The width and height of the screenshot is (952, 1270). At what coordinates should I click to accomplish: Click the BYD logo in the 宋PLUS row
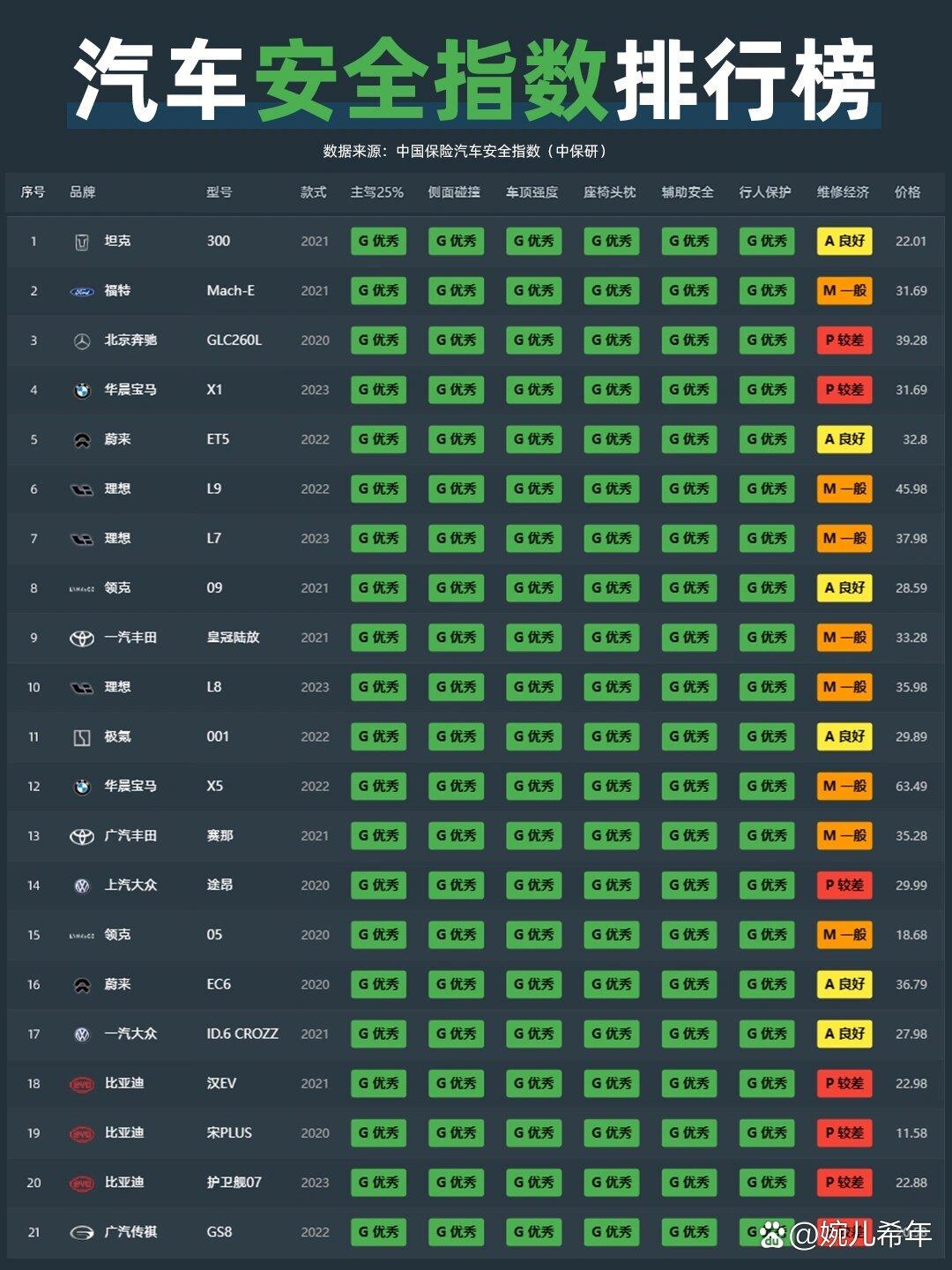pyautogui.click(x=82, y=1133)
